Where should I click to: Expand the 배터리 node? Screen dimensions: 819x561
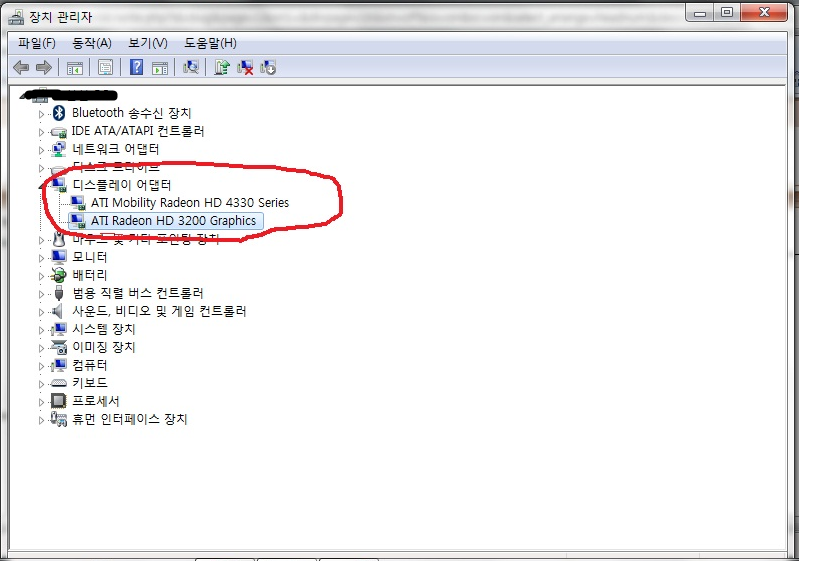pyautogui.click(x=41, y=276)
